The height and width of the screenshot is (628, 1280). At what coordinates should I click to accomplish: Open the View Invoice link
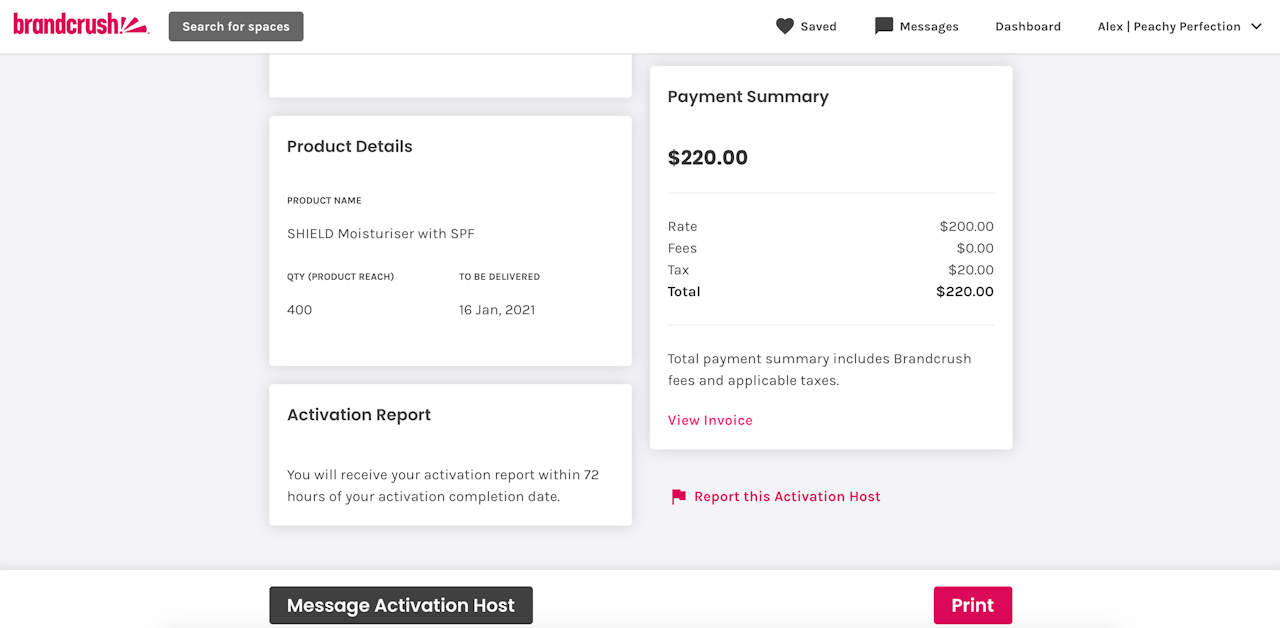(x=710, y=420)
